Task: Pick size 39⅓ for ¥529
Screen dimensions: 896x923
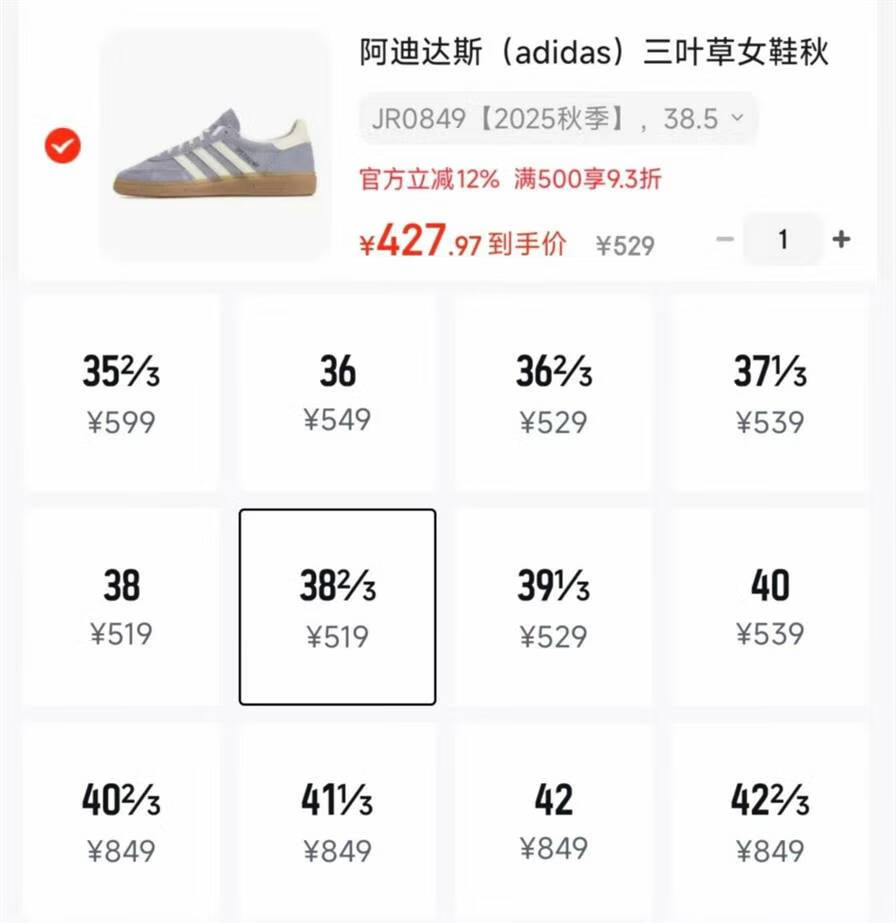Action: pyautogui.click(x=553, y=607)
